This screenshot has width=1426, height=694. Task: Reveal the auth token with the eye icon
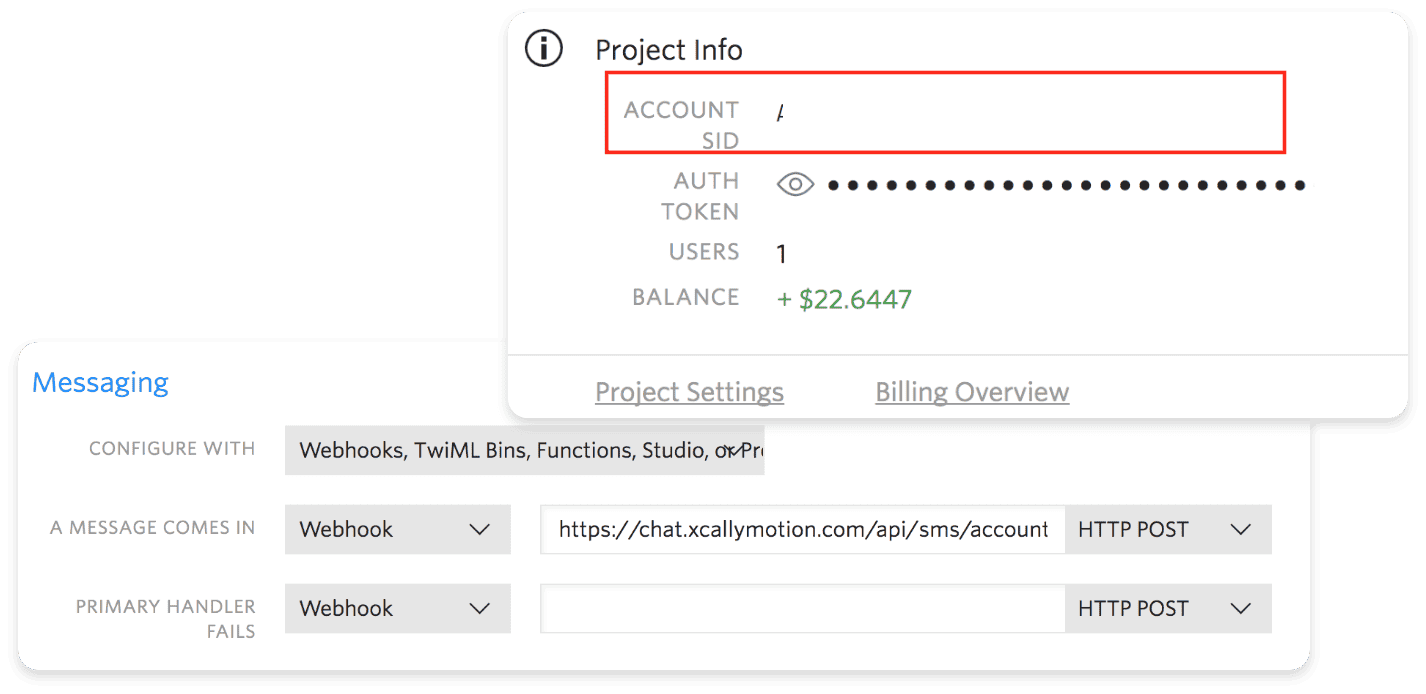795,184
